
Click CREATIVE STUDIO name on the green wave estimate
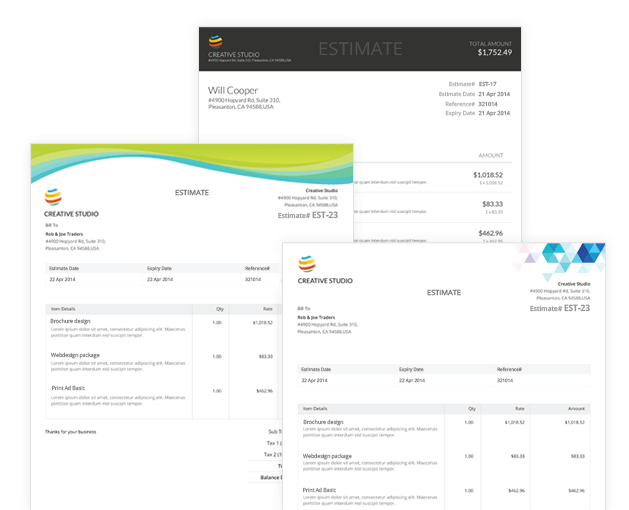point(71,214)
